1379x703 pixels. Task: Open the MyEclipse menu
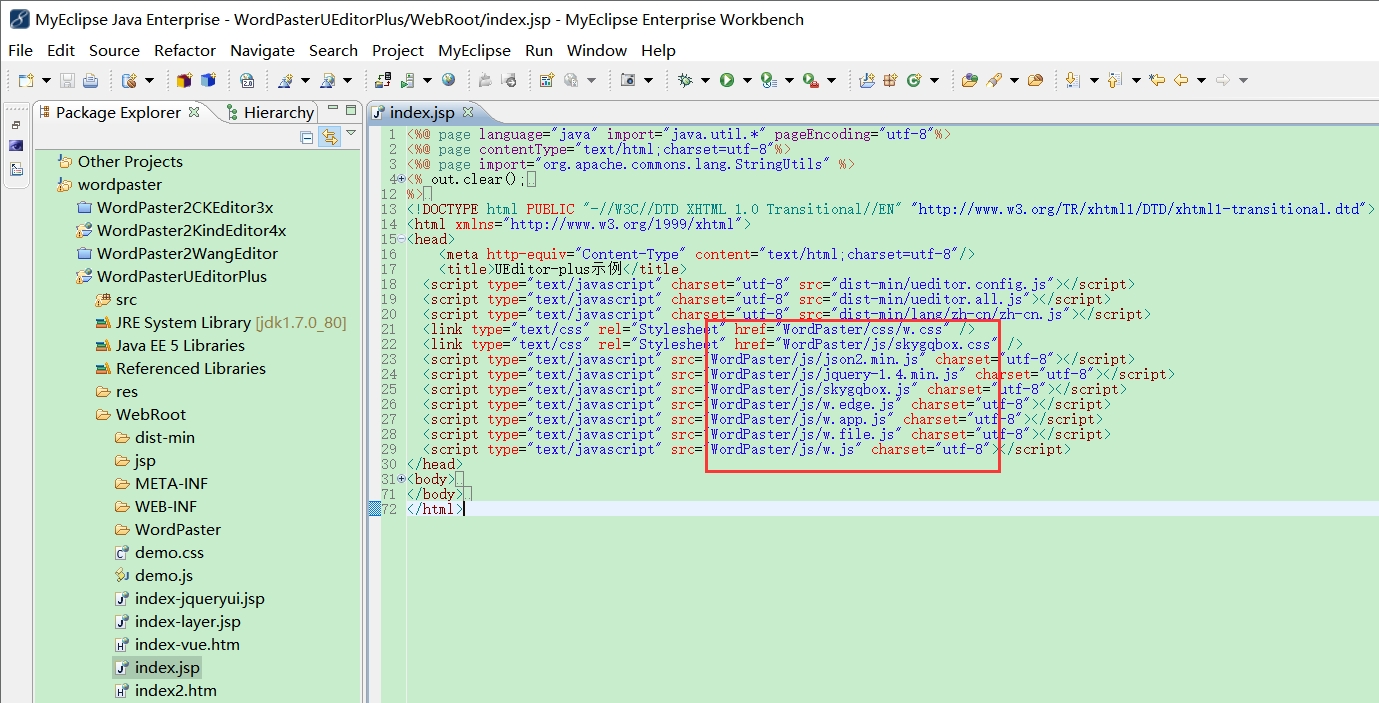[474, 50]
